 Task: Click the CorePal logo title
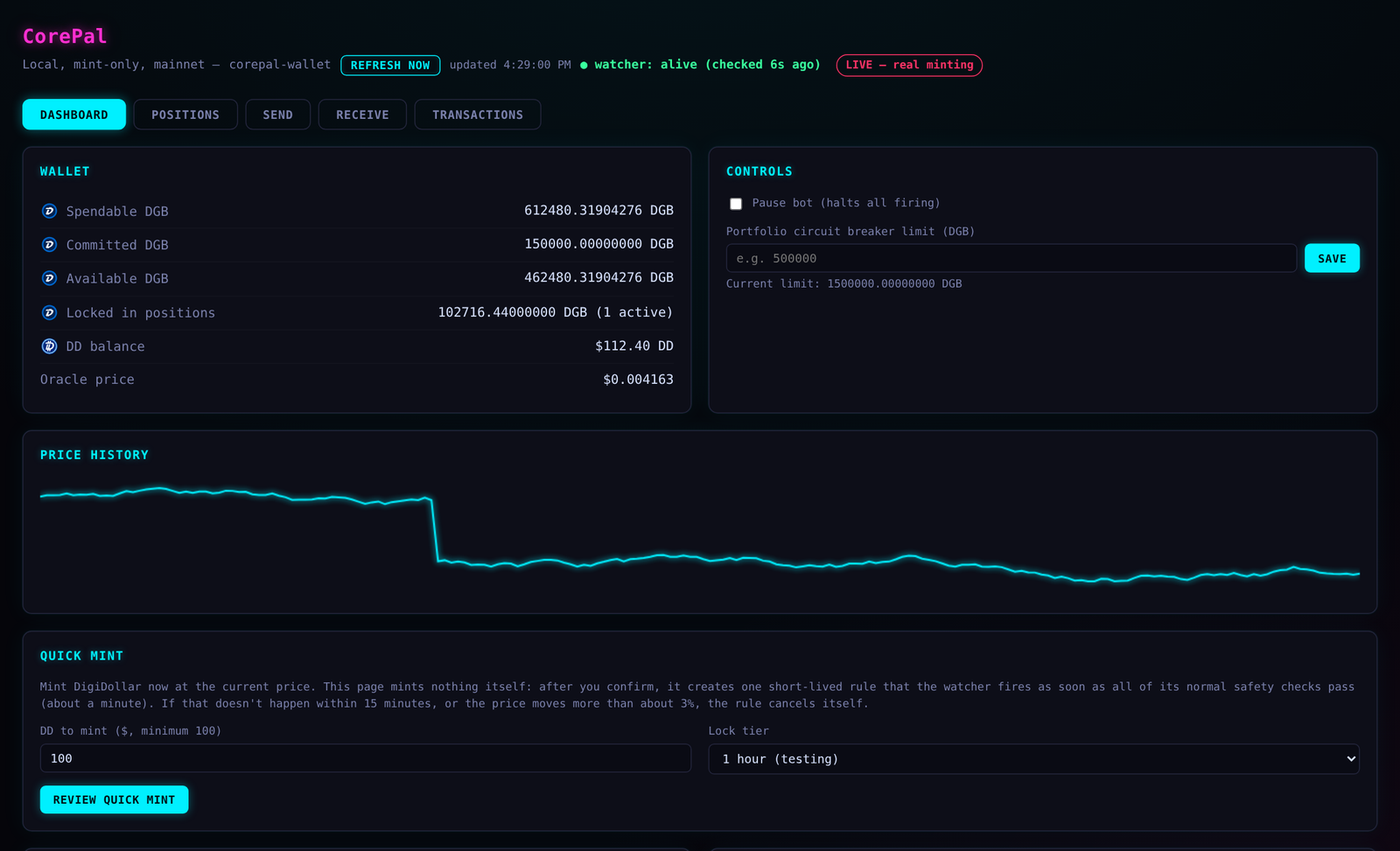(x=65, y=36)
